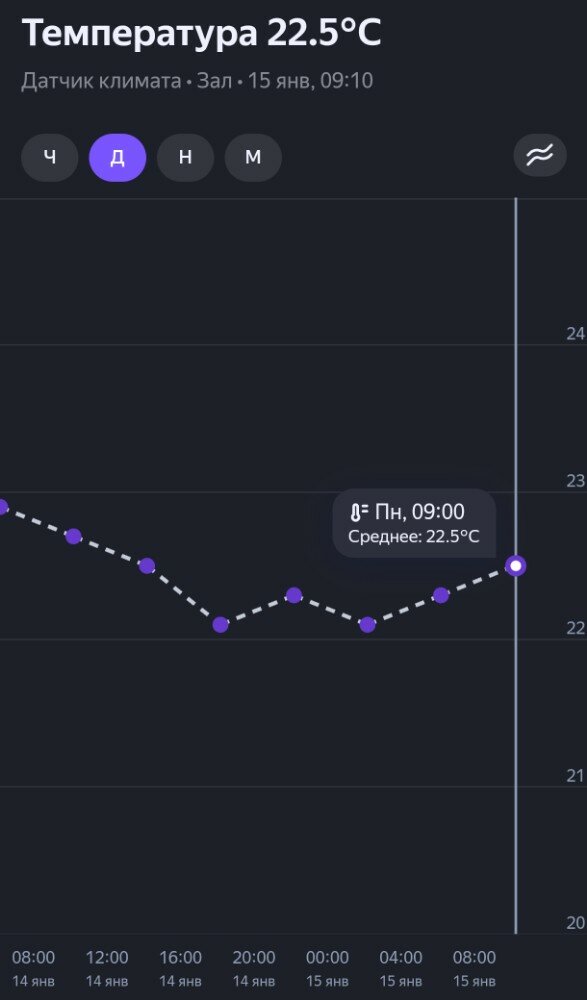This screenshot has width=587, height=1000.
Task: Click the 'Температура 22.5°C' title
Action: click(x=202, y=33)
